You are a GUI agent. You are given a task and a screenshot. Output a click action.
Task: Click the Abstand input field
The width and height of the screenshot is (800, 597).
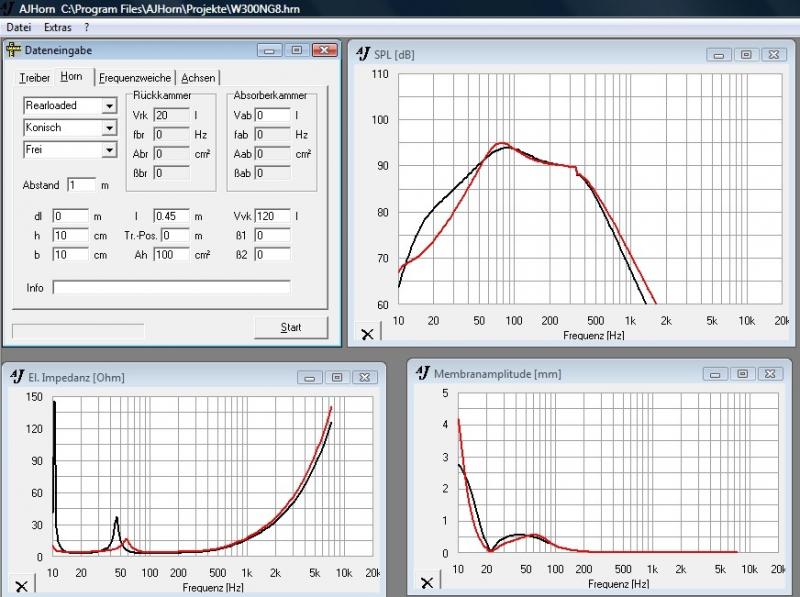coord(81,185)
